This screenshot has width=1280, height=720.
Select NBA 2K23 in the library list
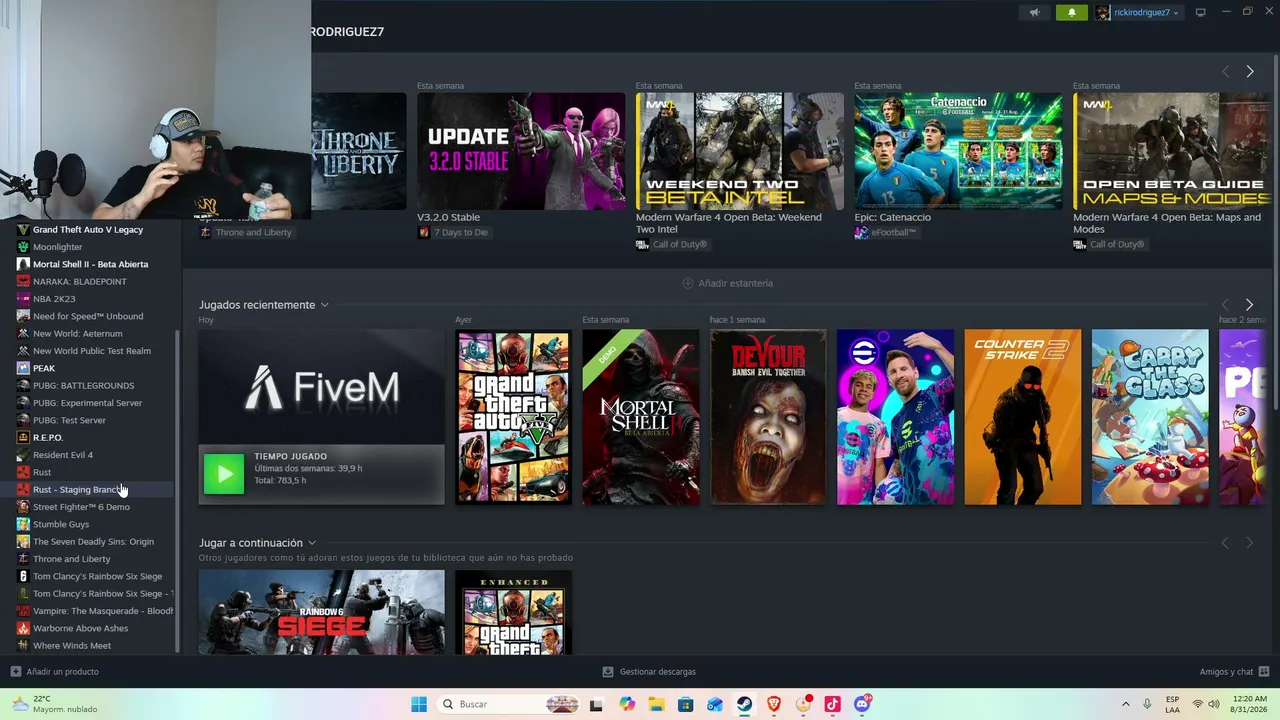click(x=54, y=299)
